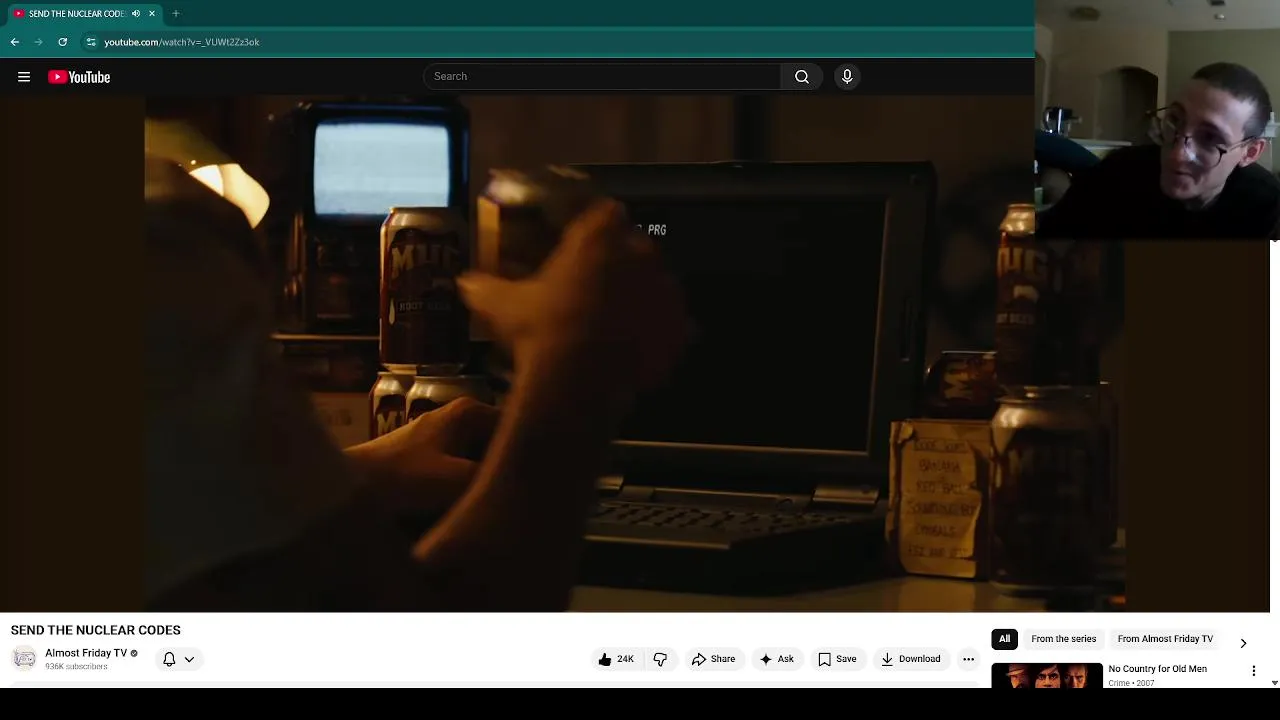This screenshot has height=720, width=1280.
Task: Open the YouTube hamburger guide menu
Action: coord(24,77)
